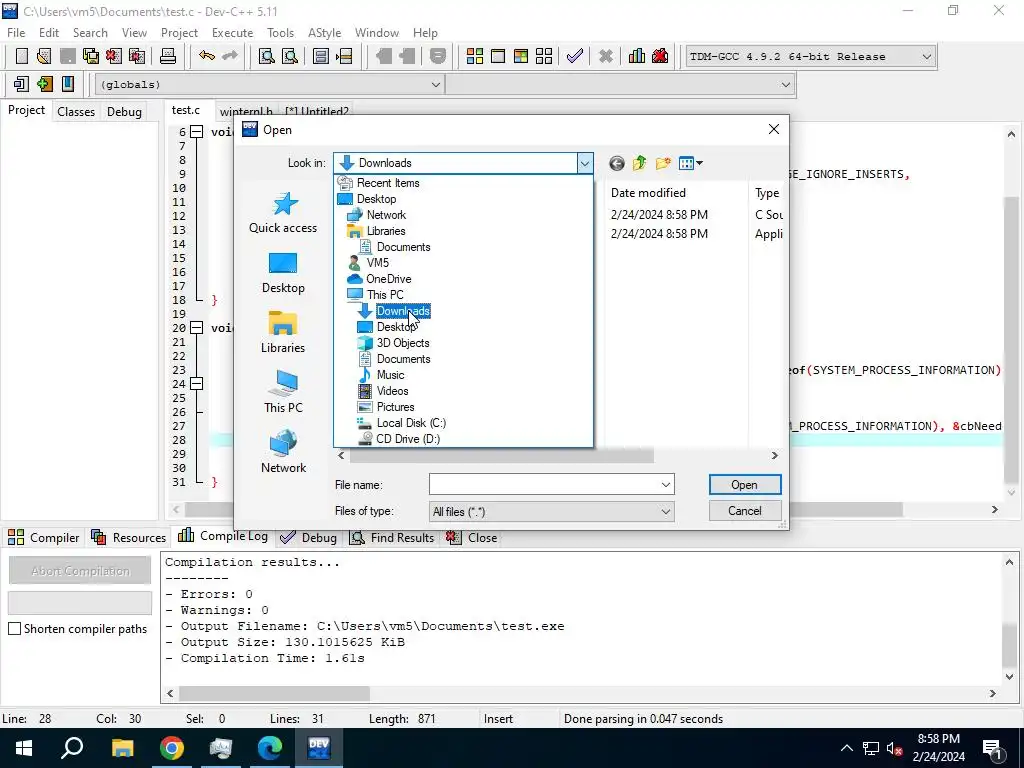Click the Save All toolbar icon
Image resolution: width=1024 pixels, height=768 pixels.
coord(91,56)
